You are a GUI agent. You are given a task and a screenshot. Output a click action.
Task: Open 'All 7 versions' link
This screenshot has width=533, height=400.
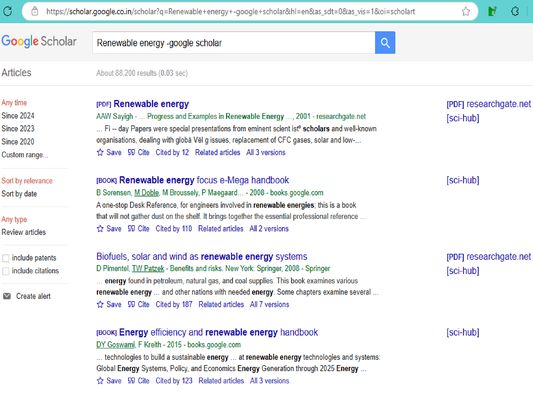click(x=269, y=304)
